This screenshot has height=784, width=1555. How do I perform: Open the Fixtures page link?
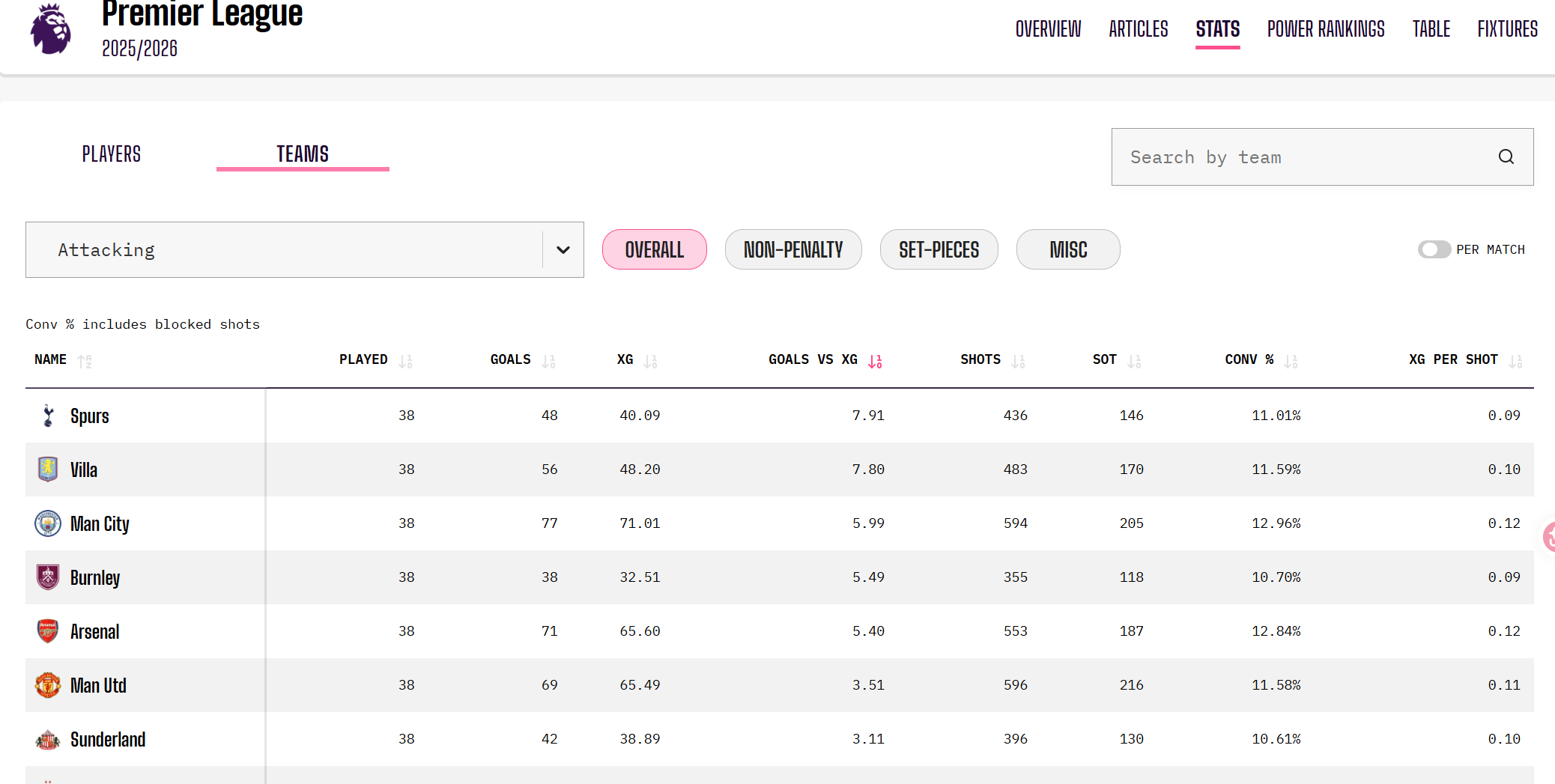(1507, 29)
